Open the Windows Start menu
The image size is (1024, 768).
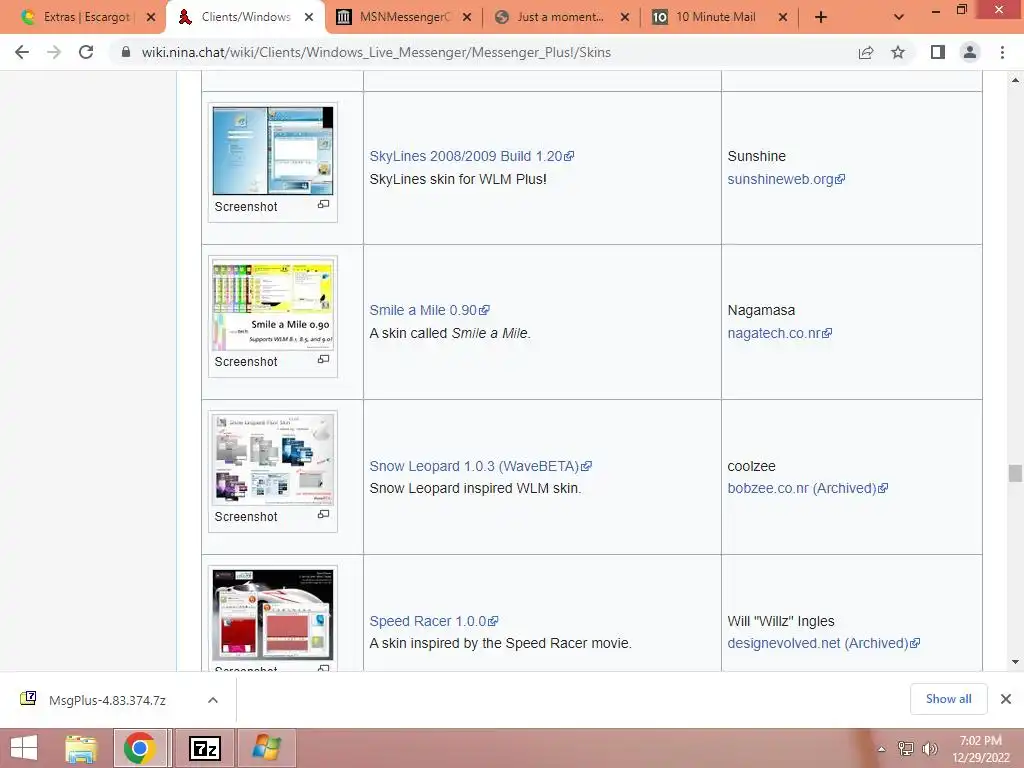click(24, 748)
